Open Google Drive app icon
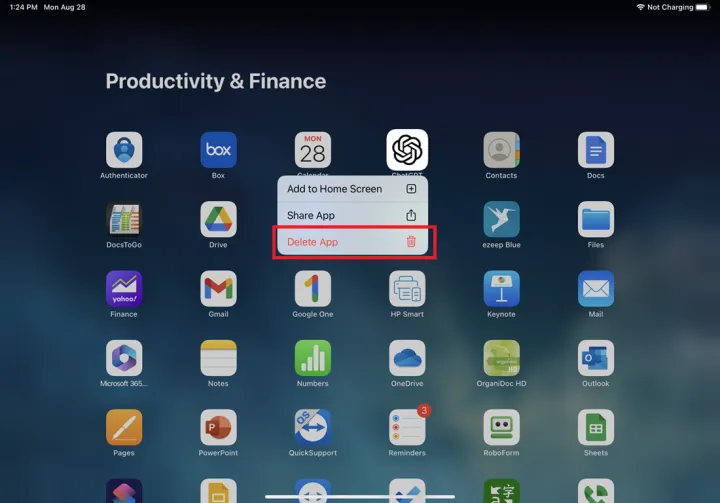Viewport: 720px width, 503px height. [218, 219]
